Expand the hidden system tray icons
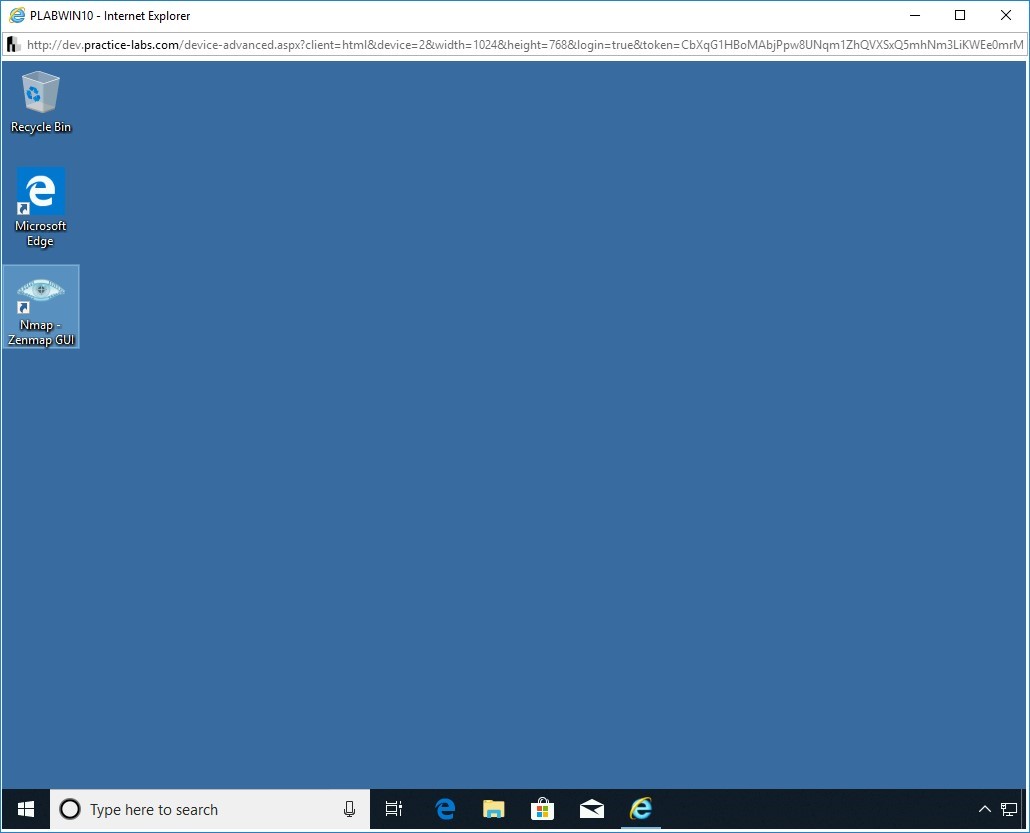 tap(984, 809)
